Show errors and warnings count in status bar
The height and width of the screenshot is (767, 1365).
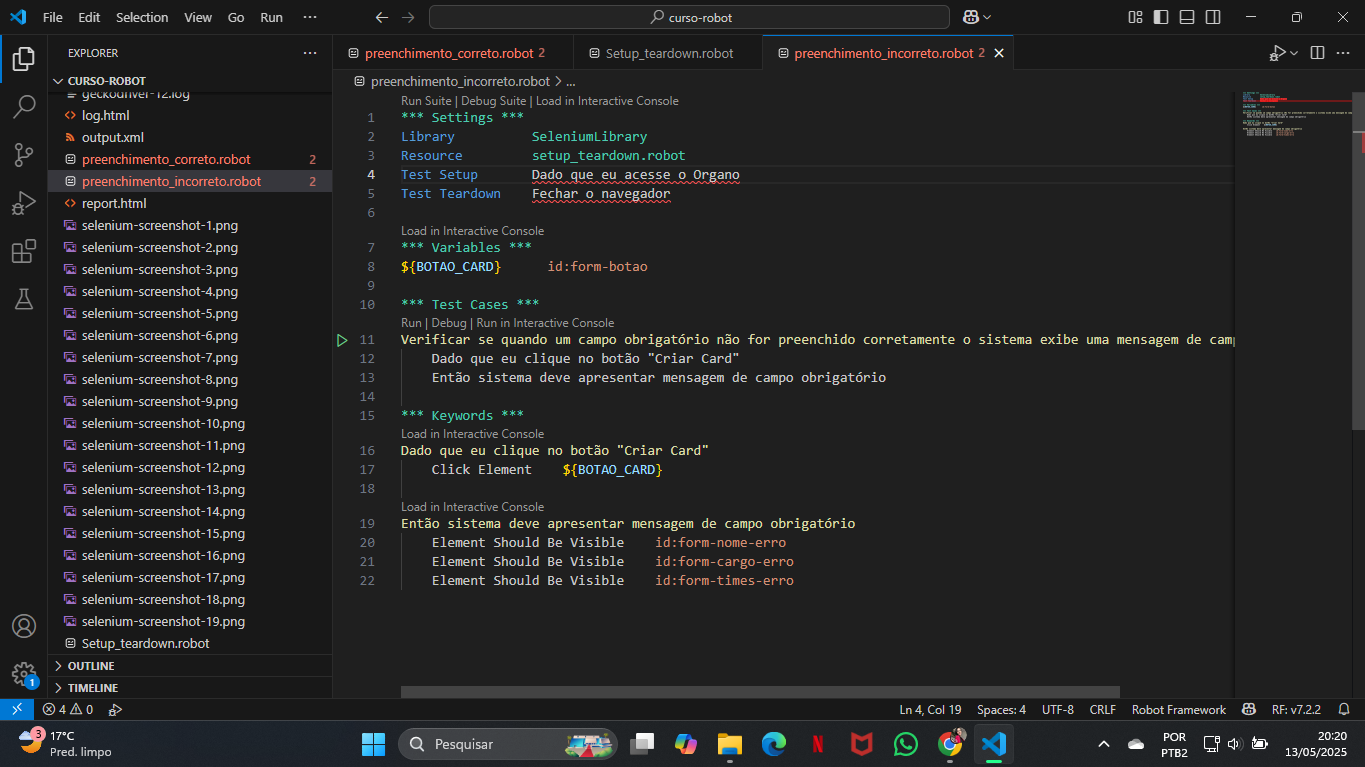68,709
